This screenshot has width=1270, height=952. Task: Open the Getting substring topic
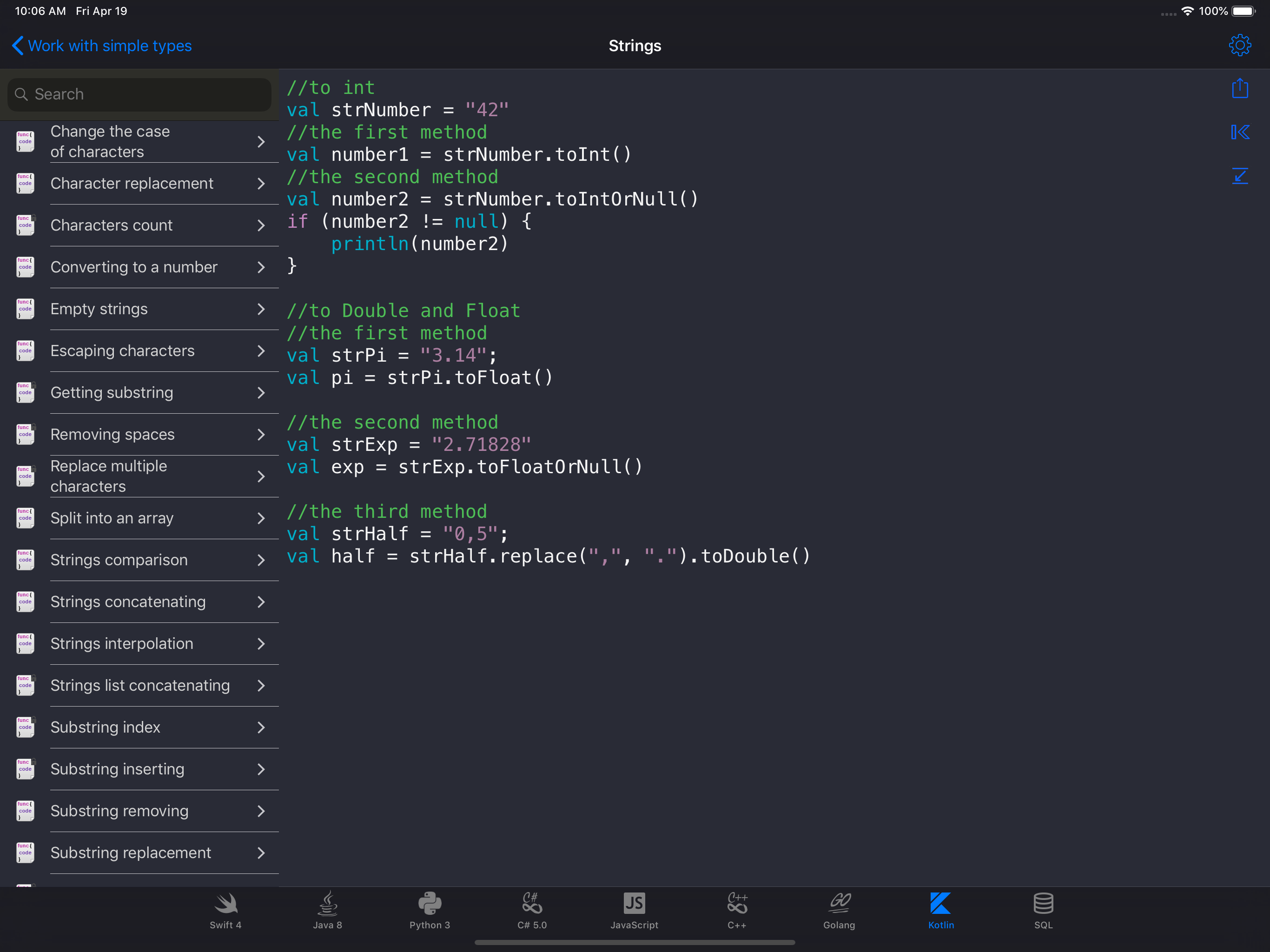pos(112,393)
